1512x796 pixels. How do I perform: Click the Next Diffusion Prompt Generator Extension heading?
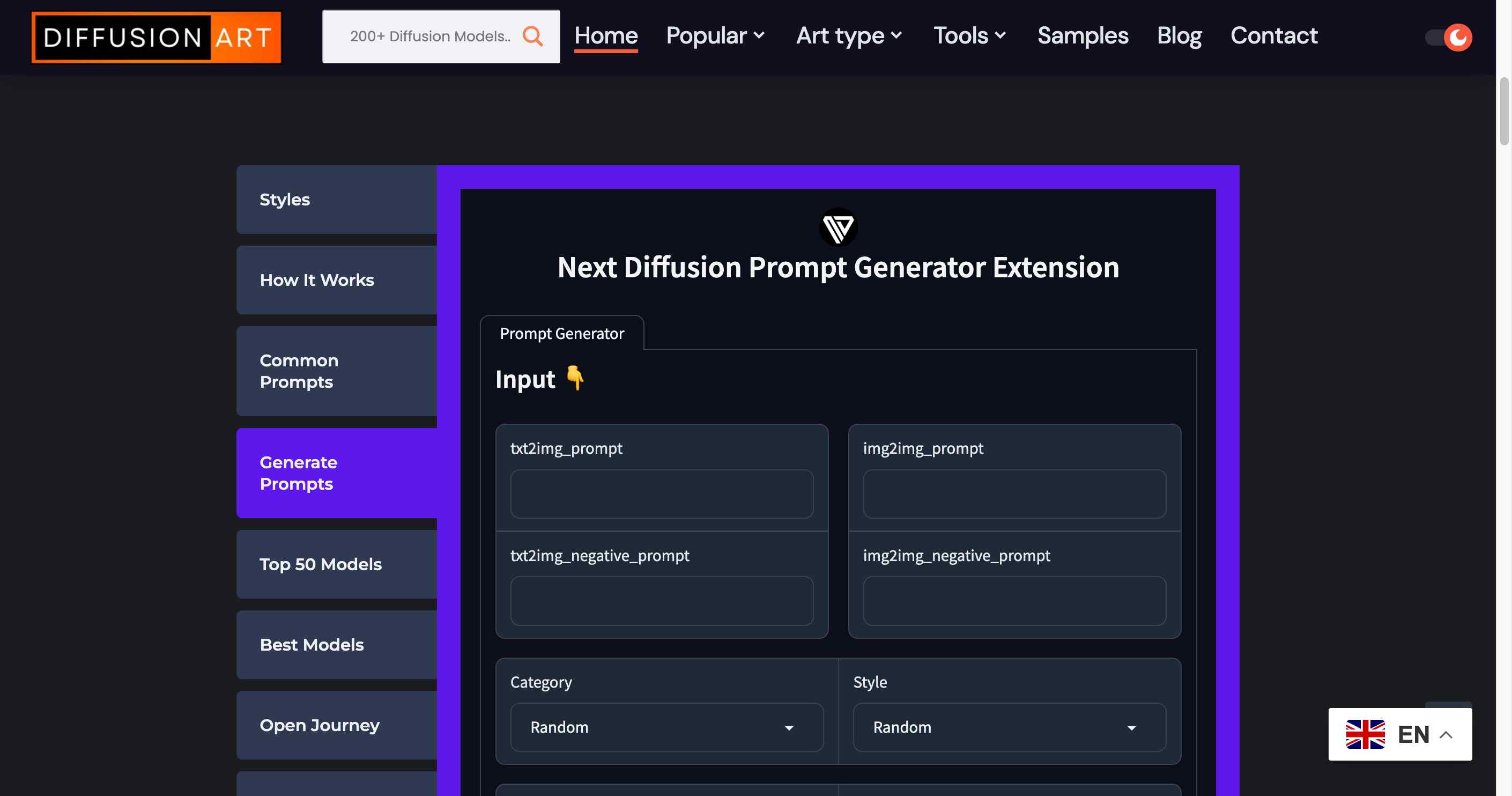tap(838, 267)
